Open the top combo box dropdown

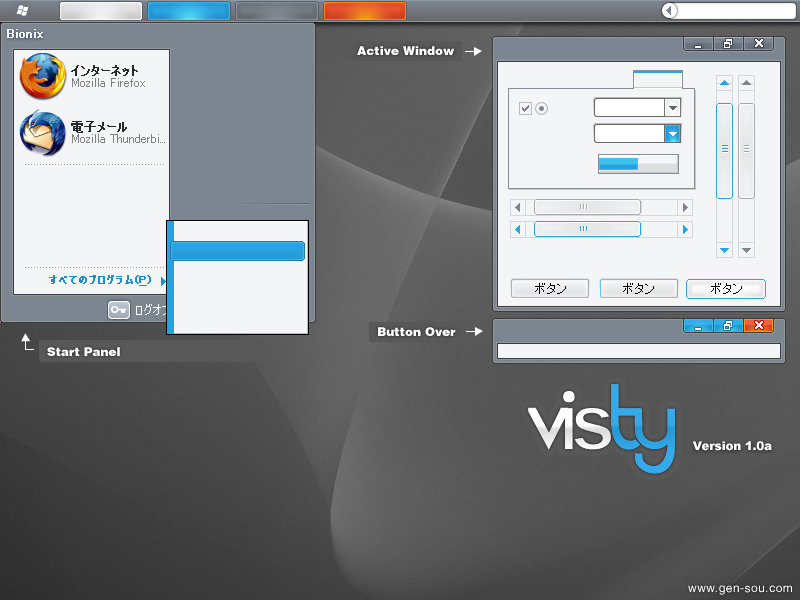pos(673,107)
